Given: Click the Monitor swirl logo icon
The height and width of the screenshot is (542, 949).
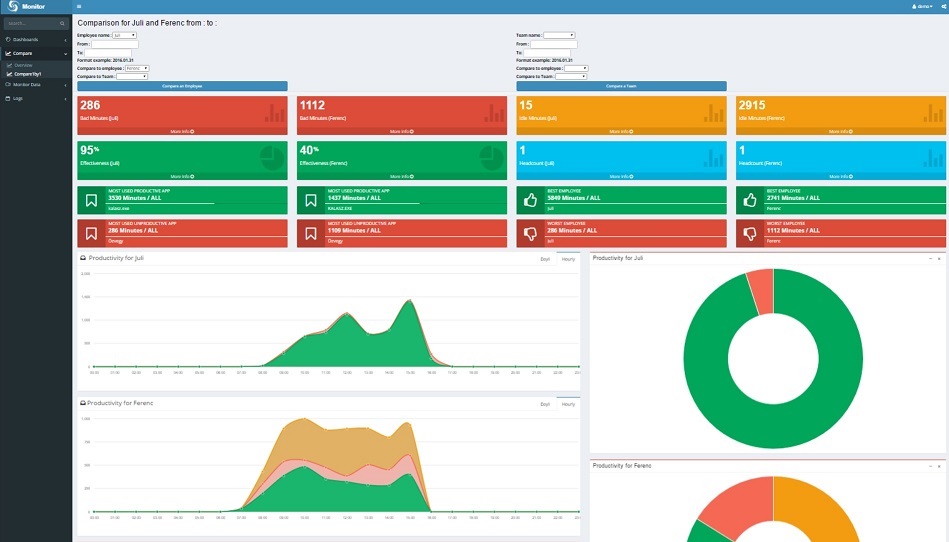Looking at the screenshot, I should 13,6.
